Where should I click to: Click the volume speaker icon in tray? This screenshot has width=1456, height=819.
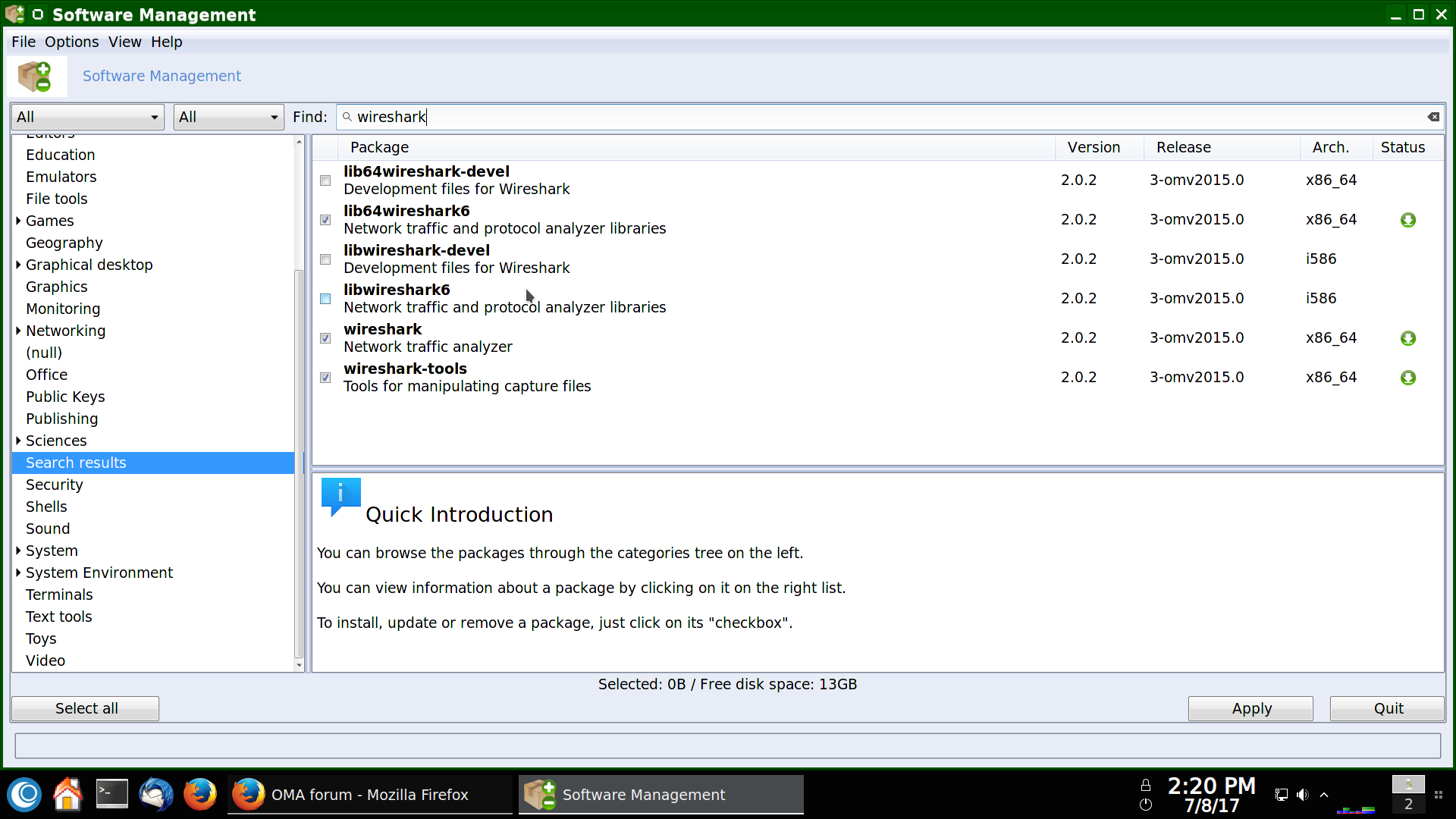(x=1303, y=795)
